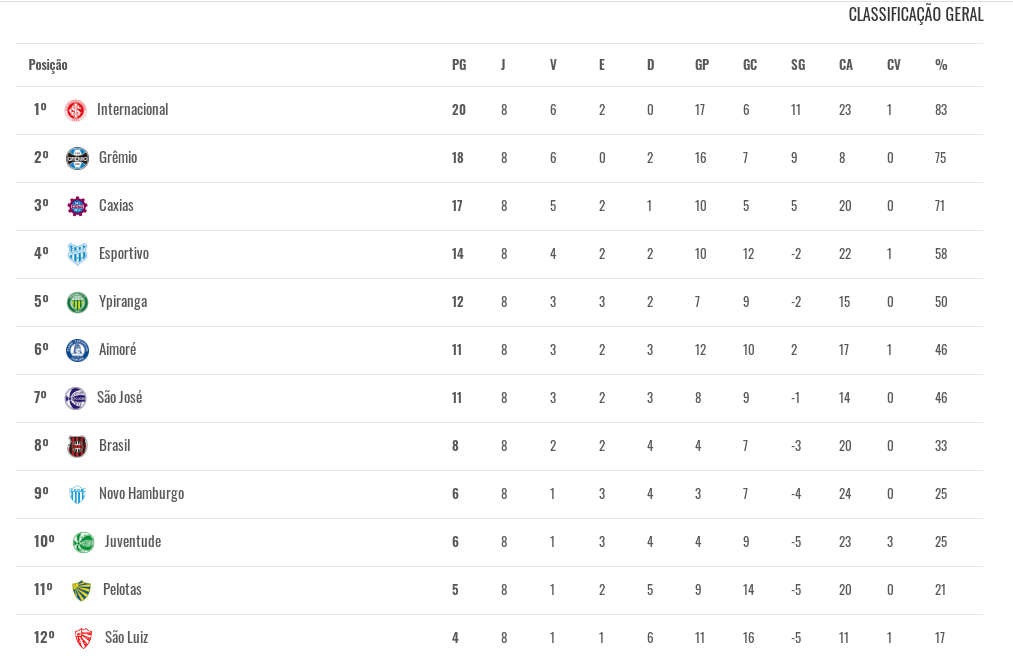The width and height of the screenshot is (1013, 659).
Task: Click the Aimoré blue crest
Action: [x=77, y=350]
